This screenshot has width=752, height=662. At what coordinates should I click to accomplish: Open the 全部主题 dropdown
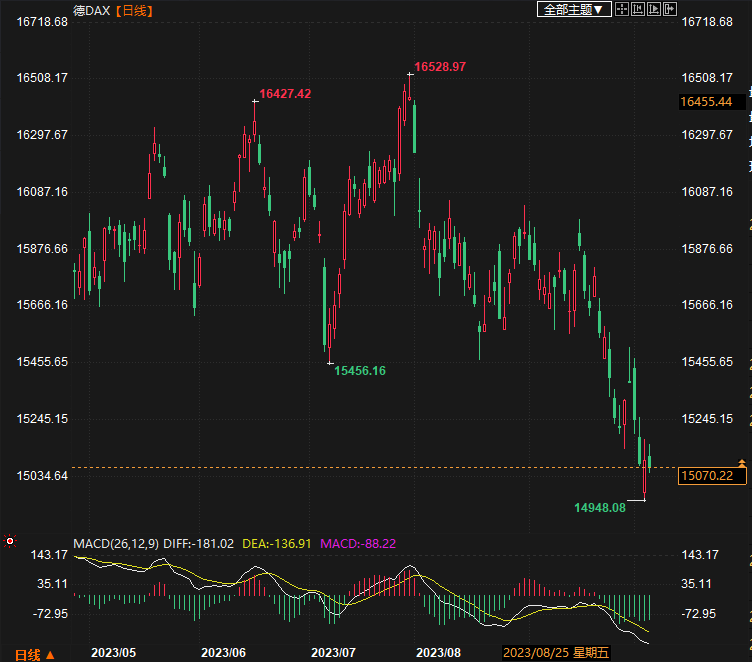pyautogui.click(x=573, y=9)
